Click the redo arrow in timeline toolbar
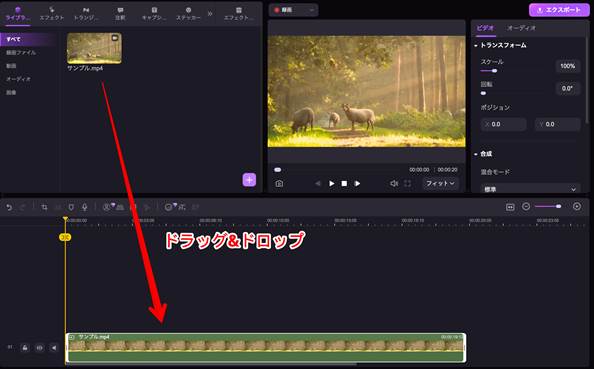594x369 pixels. pos(23,207)
